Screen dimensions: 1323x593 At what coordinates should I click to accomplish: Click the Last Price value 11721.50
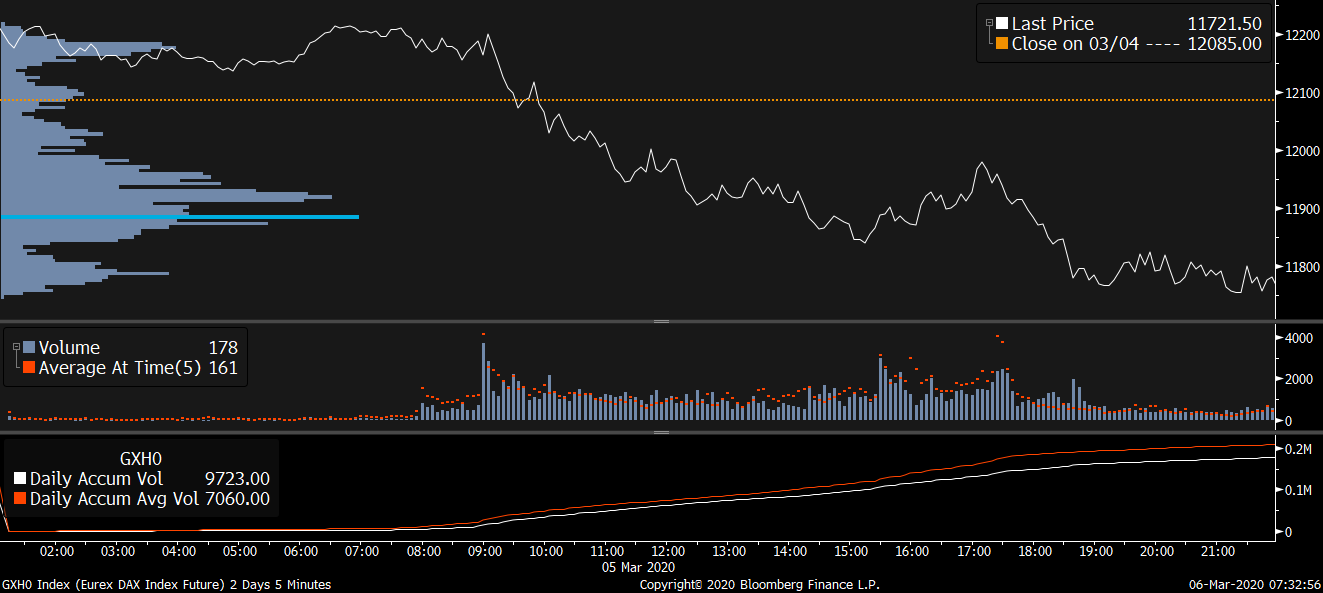[1224, 23]
